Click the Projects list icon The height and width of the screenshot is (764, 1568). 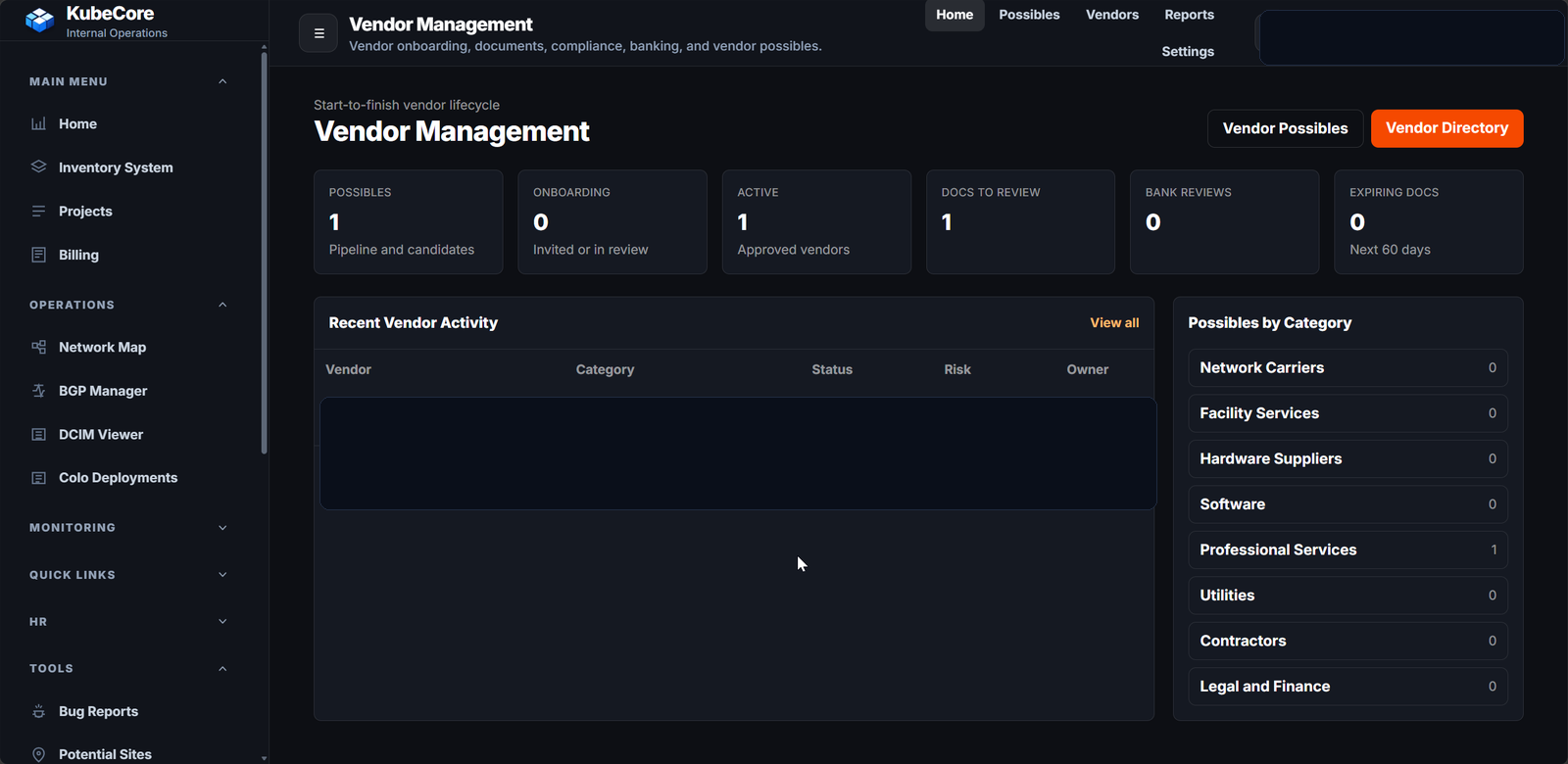click(39, 211)
